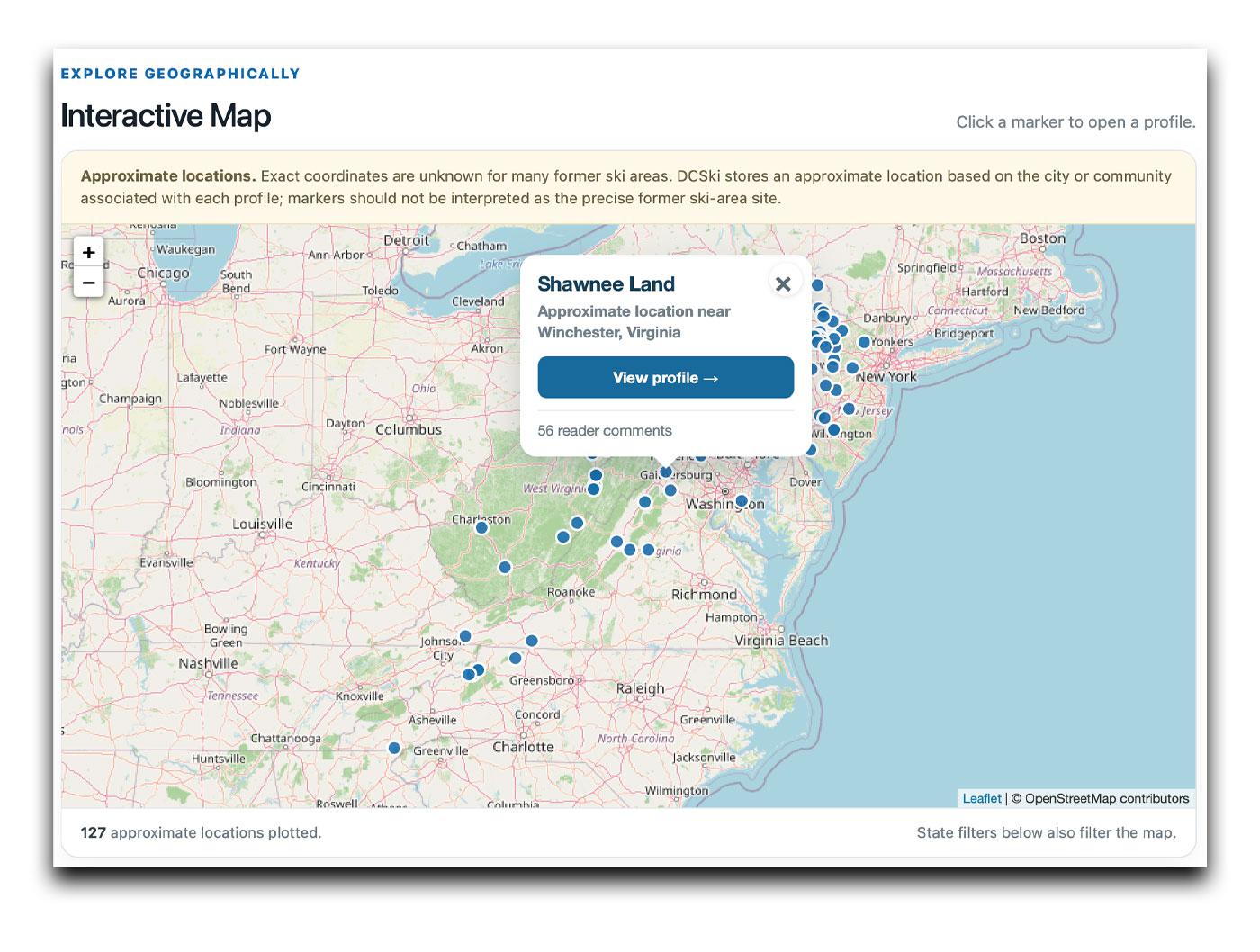Viewport: 1260px width, 952px height.
Task: Click the Louisville label on the map
Action: point(262,524)
